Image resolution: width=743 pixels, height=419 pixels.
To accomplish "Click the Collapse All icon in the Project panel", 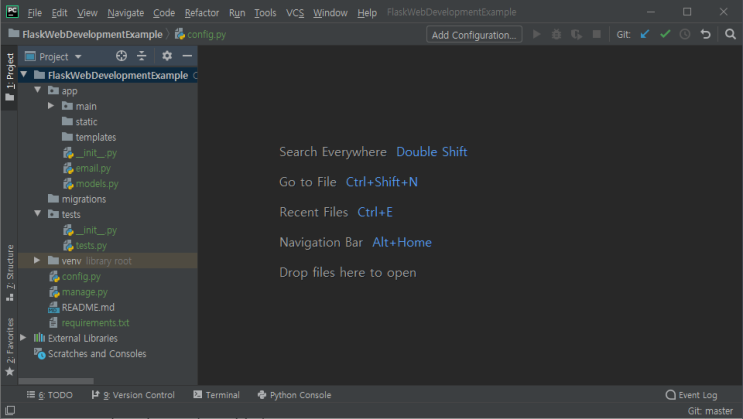I will (x=142, y=56).
